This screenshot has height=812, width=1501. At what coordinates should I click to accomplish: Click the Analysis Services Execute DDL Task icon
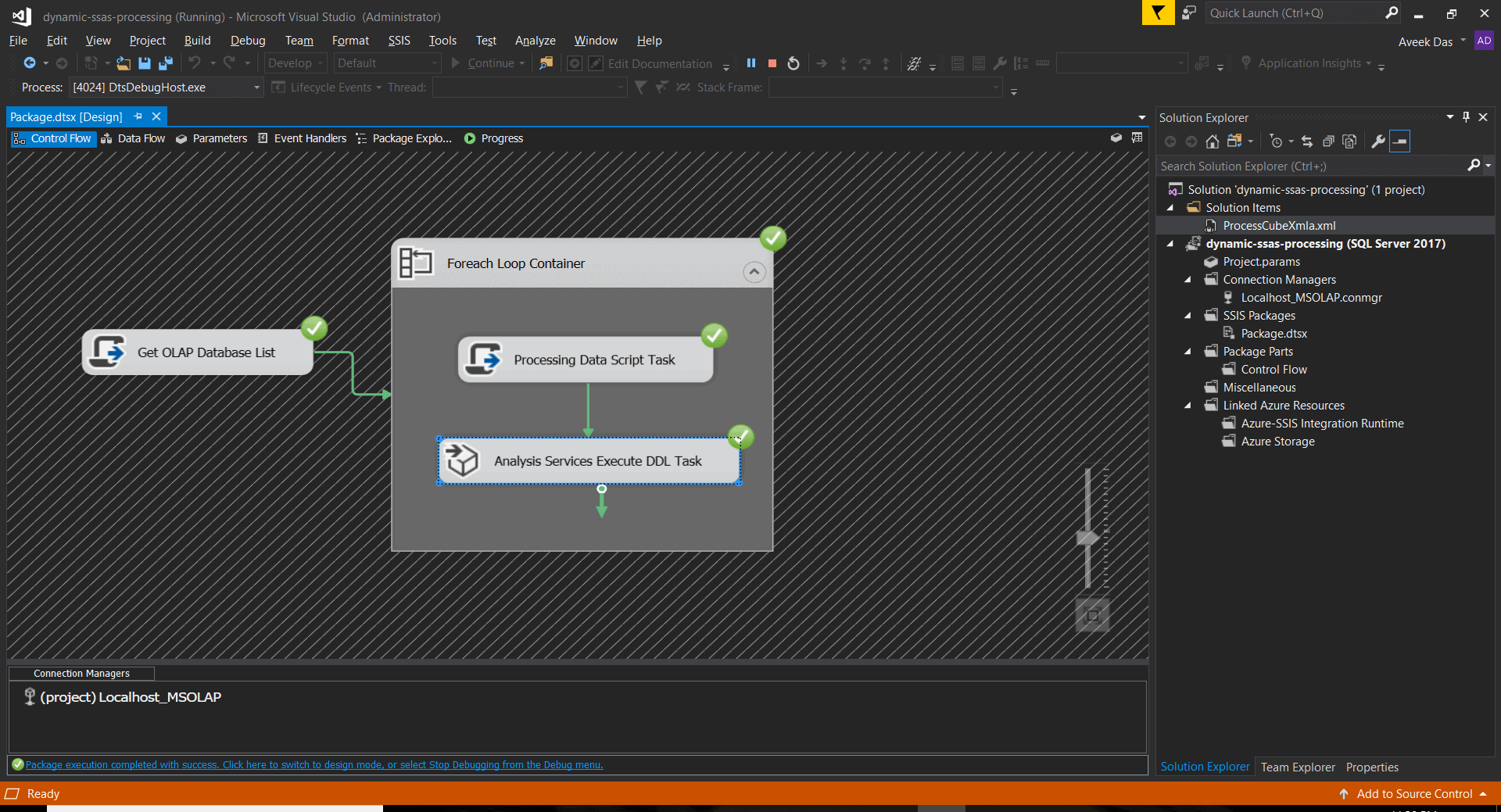pos(461,460)
